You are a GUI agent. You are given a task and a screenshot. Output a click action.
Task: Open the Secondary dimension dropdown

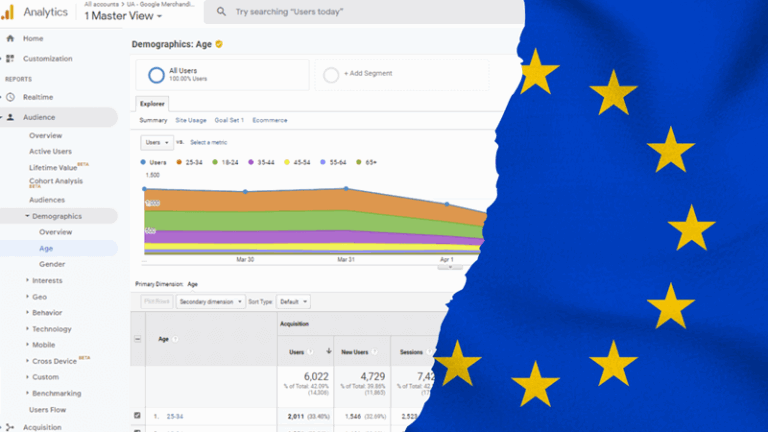coord(210,301)
